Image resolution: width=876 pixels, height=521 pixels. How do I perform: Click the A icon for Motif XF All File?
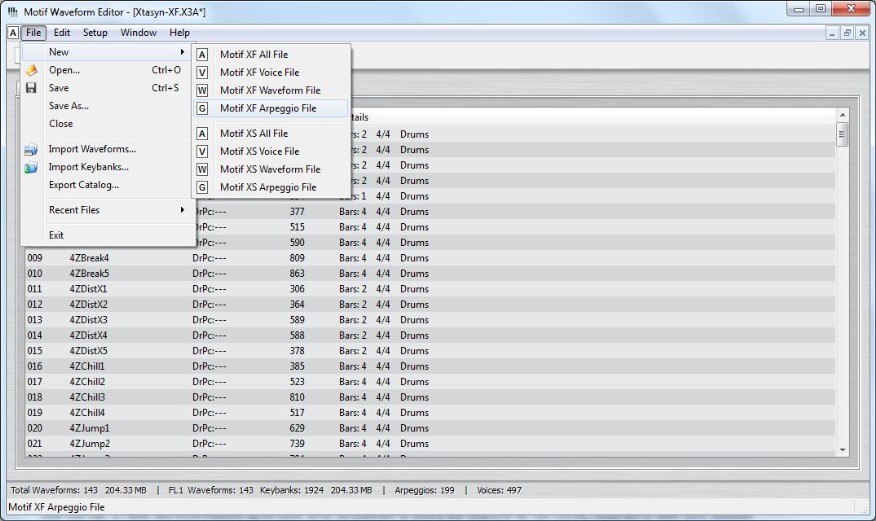202,55
